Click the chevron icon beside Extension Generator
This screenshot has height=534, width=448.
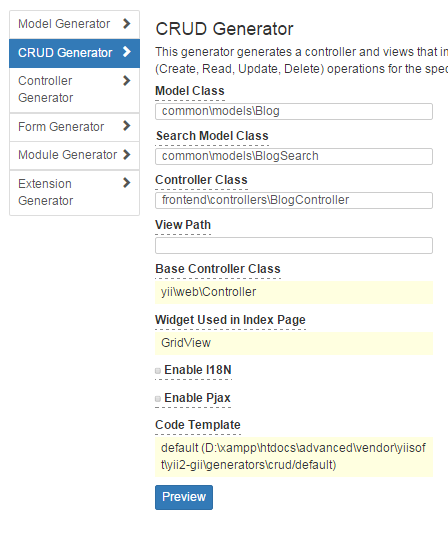tap(127, 183)
